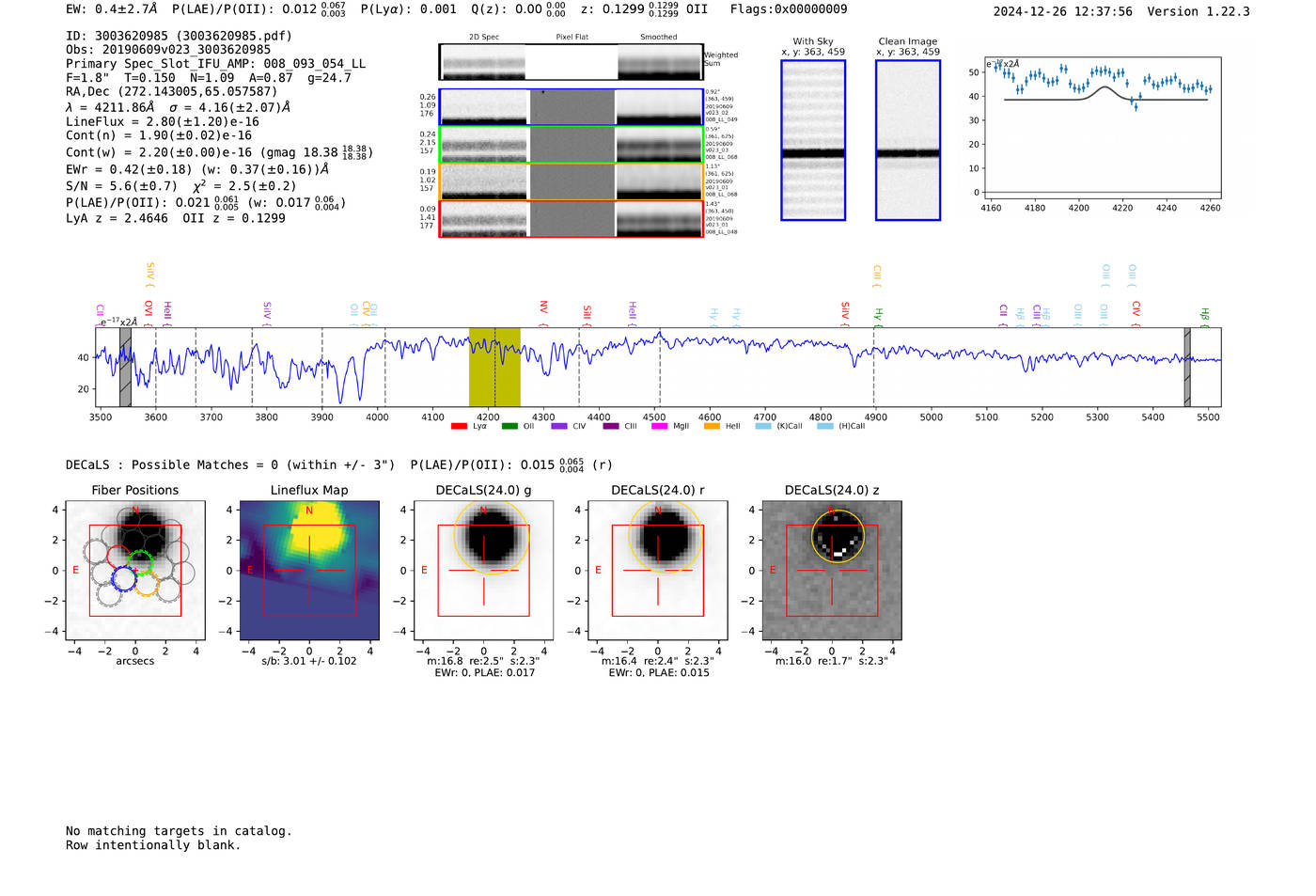
Task: Click the CIV purple legend swatch
Action: point(559,427)
